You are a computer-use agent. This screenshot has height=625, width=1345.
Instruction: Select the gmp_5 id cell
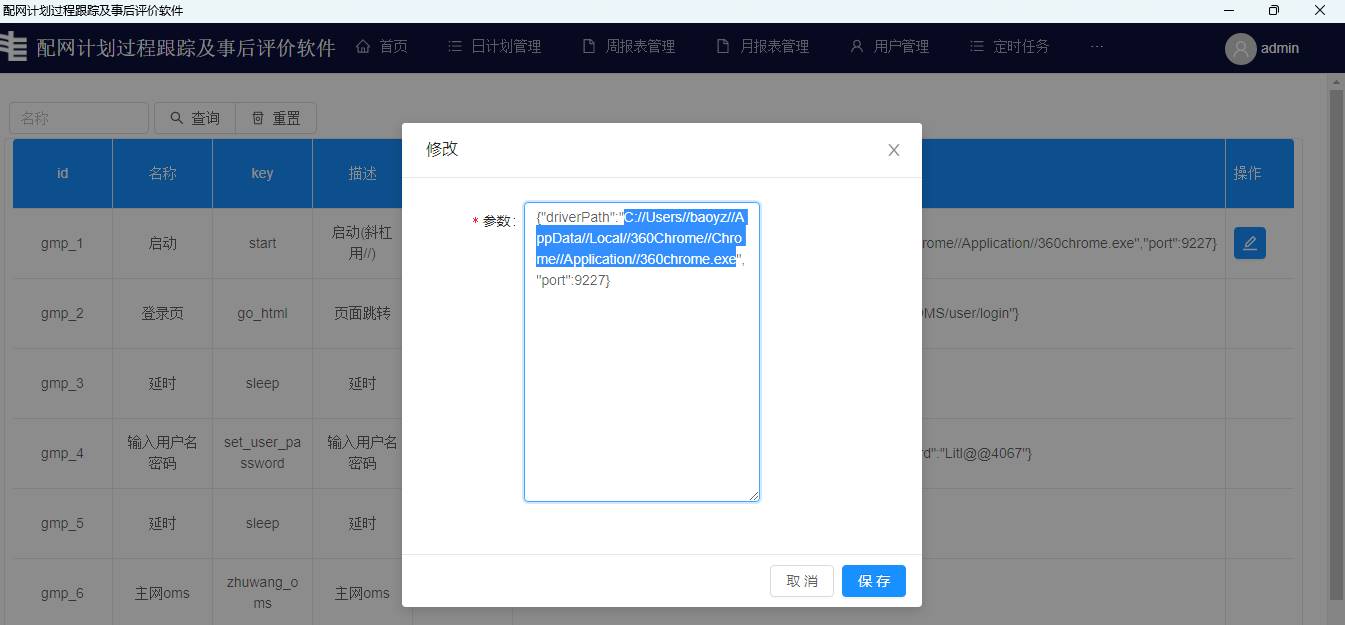[63, 523]
